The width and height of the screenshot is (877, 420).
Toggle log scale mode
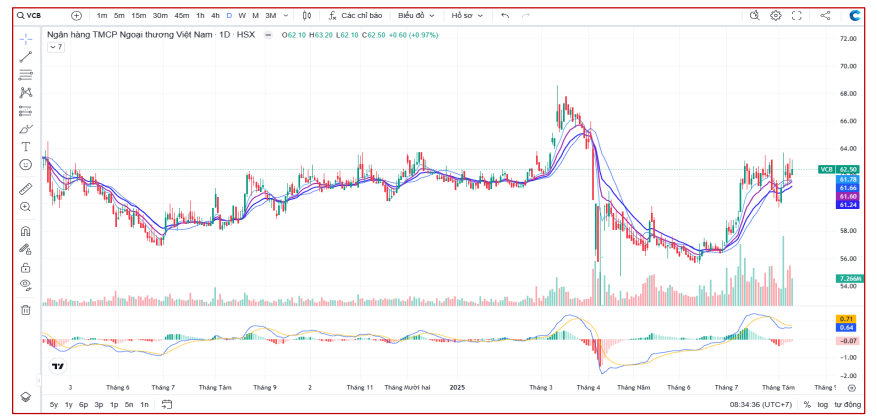tap(823, 404)
